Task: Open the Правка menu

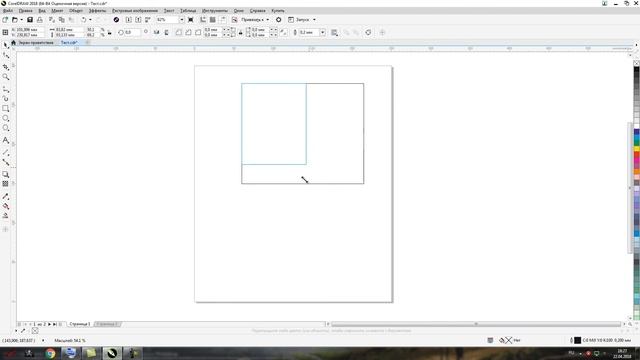Action: (26, 11)
